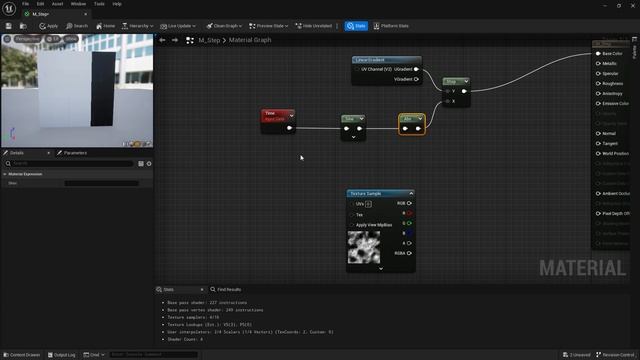Click the Abs node input pin
The height and width of the screenshot is (360, 640).
point(405,129)
